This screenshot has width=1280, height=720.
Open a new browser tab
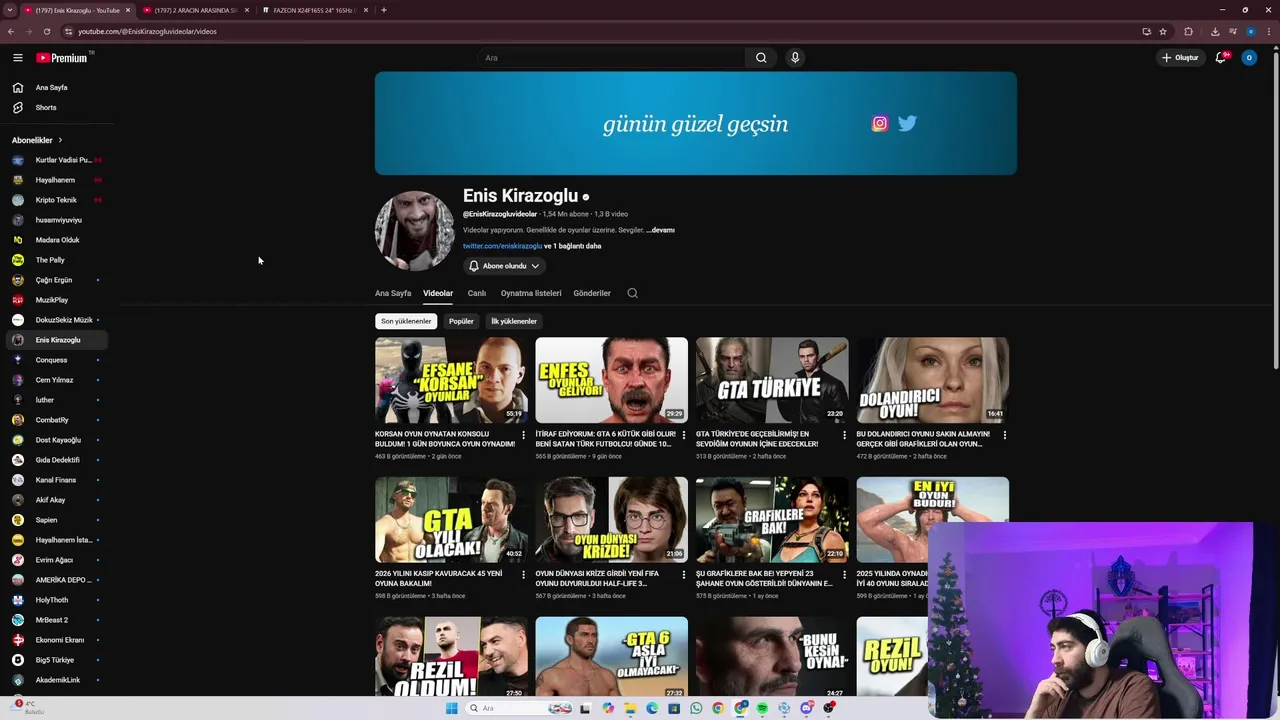[384, 10]
